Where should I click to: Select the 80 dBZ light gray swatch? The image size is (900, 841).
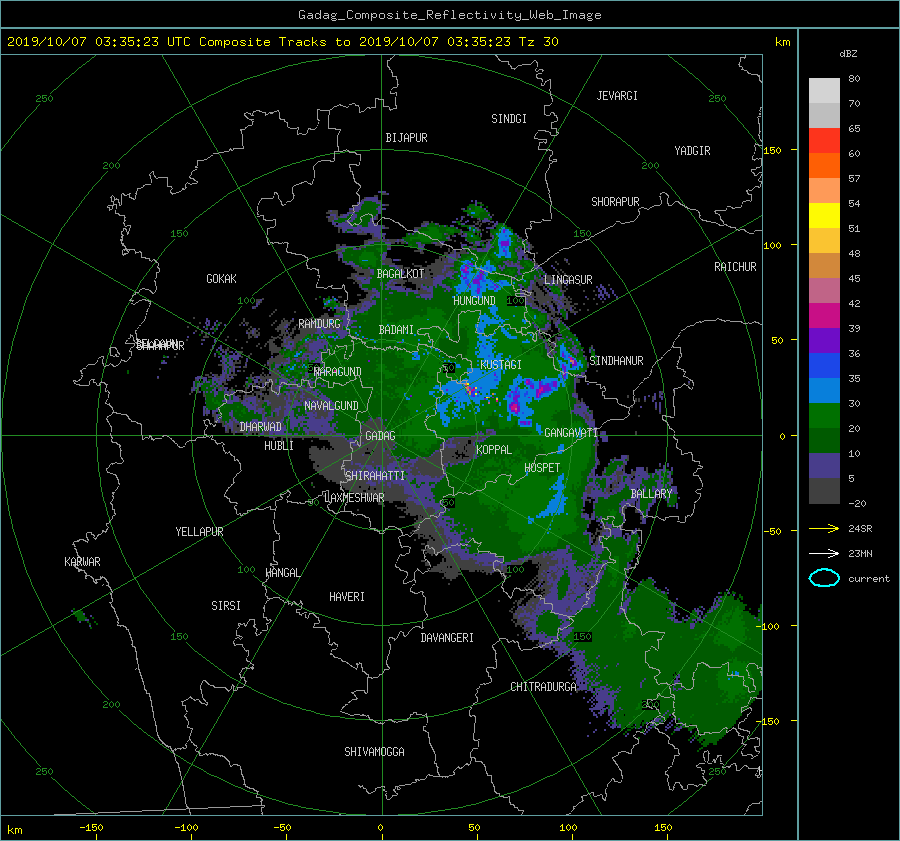(824, 90)
